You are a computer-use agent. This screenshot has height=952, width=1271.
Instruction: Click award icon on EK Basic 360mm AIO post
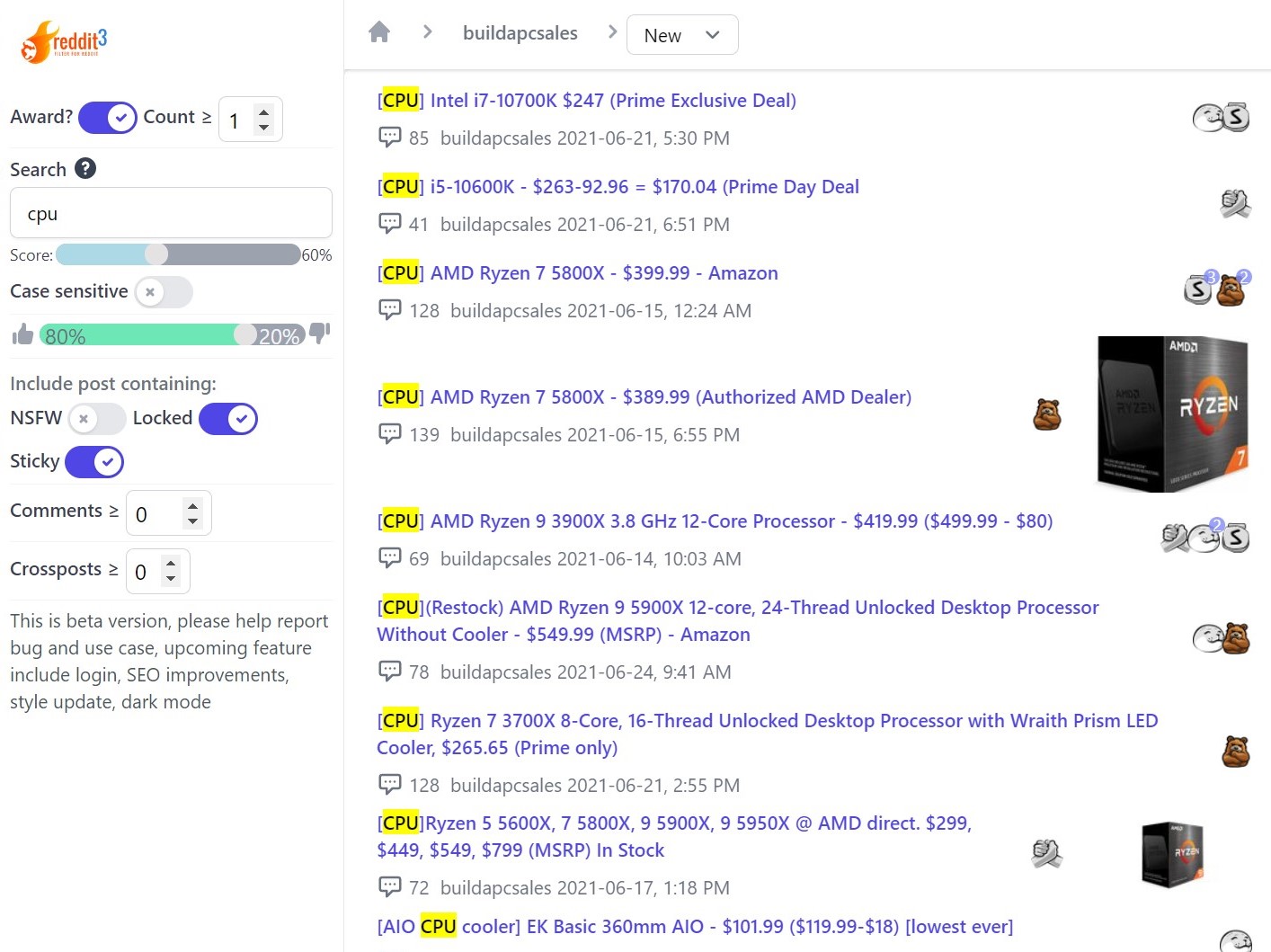pos(1236,940)
